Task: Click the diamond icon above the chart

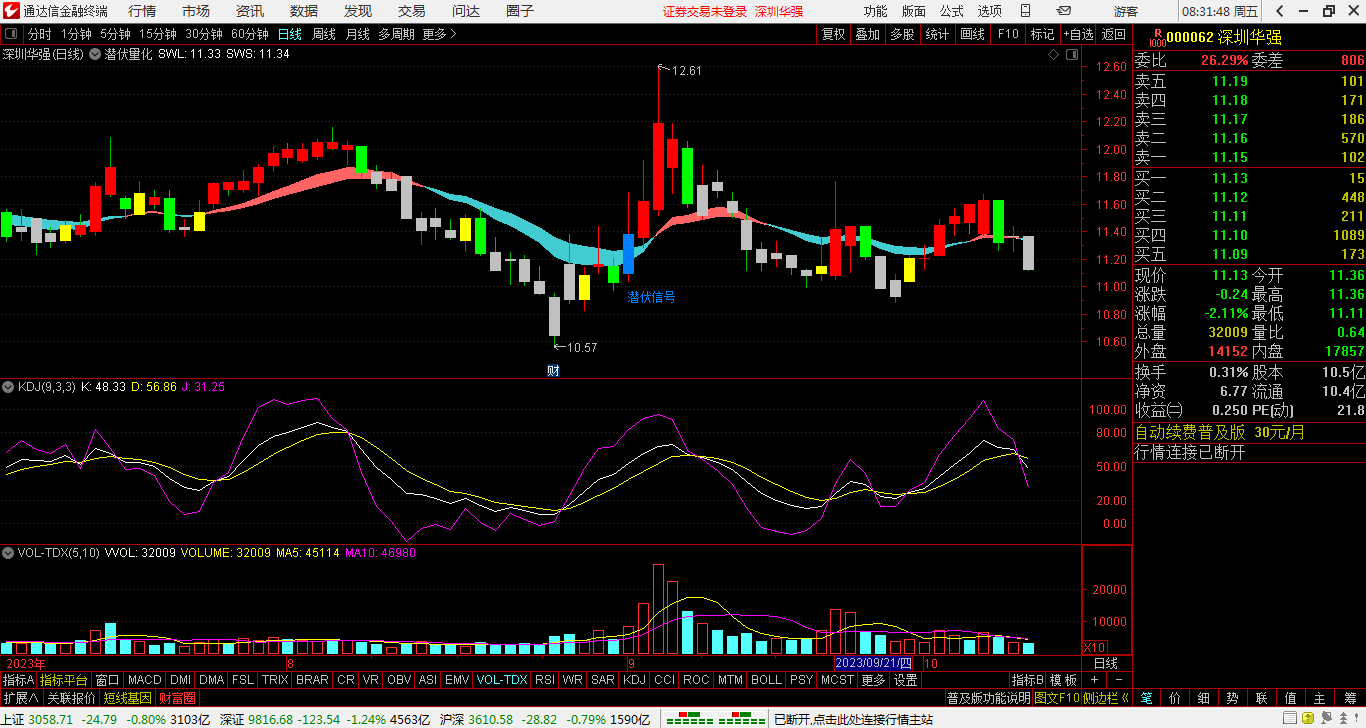Action: [1055, 54]
